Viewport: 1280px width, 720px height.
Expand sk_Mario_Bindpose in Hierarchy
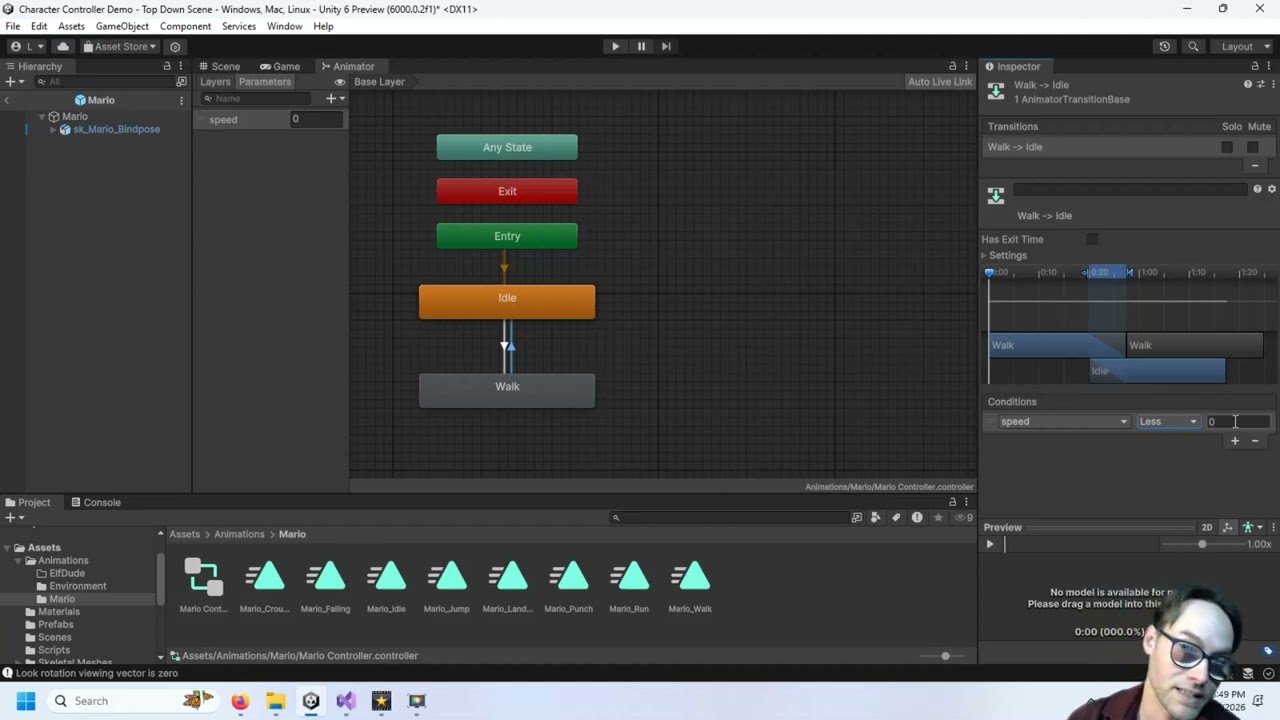point(53,129)
